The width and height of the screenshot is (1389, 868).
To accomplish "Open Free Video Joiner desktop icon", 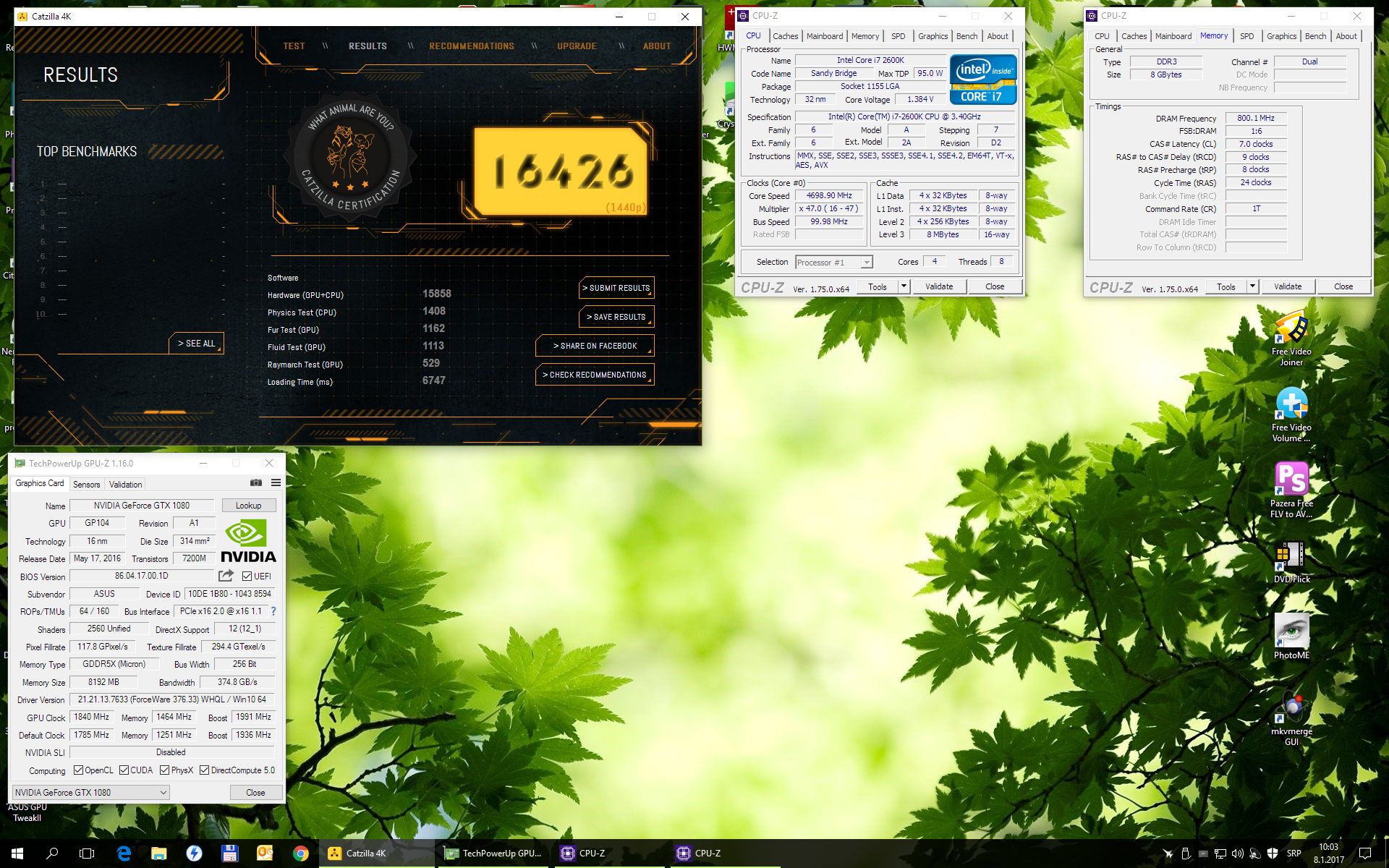I will point(1291,339).
